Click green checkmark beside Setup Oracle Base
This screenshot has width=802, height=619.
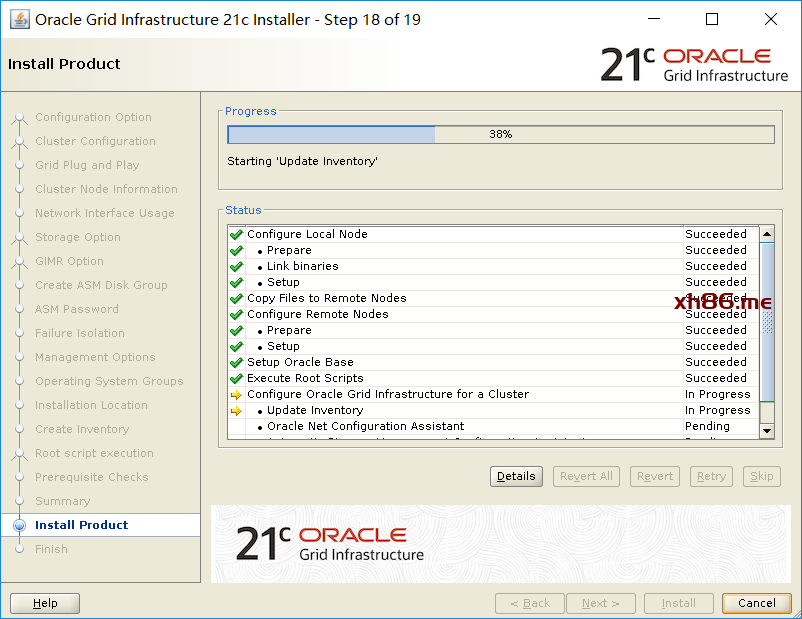[x=236, y=362]
